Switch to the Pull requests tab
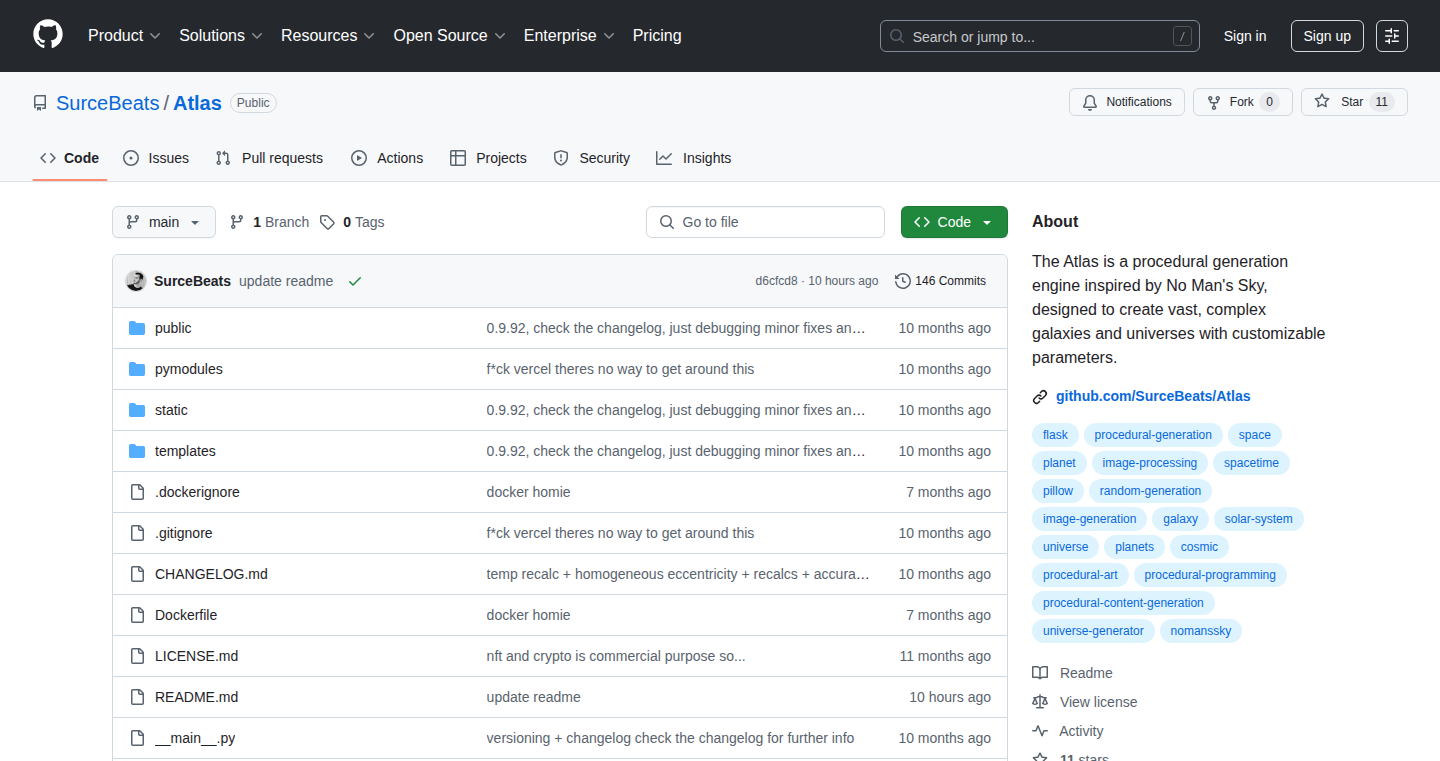Image resolution: width=1440 pixels, height=761 pixels. click(x=270, y=158)
